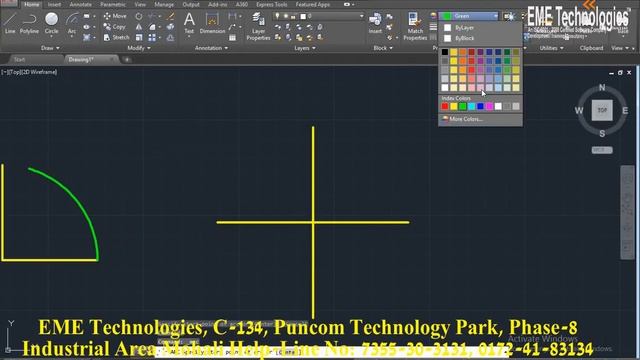Click the Stretch tool in Modify panel
The width and height of the screenshot is (640, 360).
116,37
